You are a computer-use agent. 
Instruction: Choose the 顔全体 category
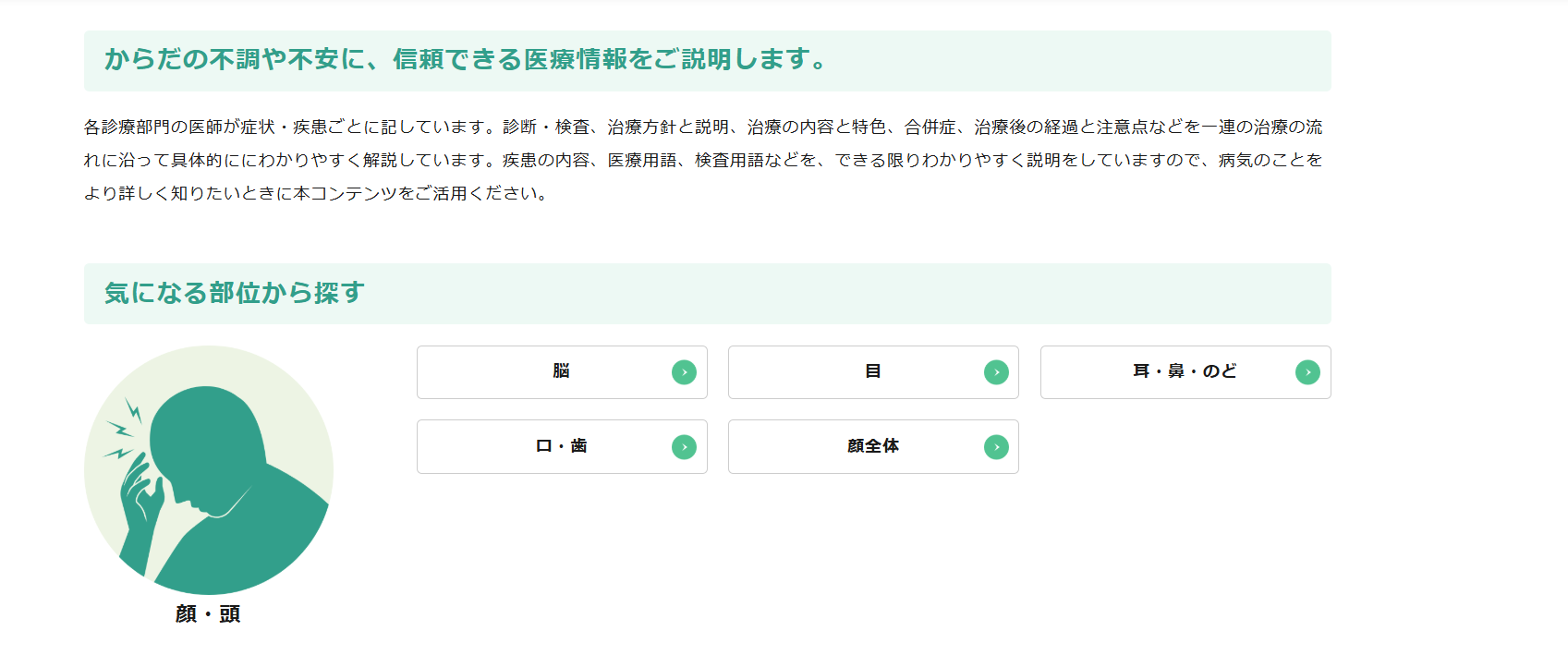tap(873, 447)
